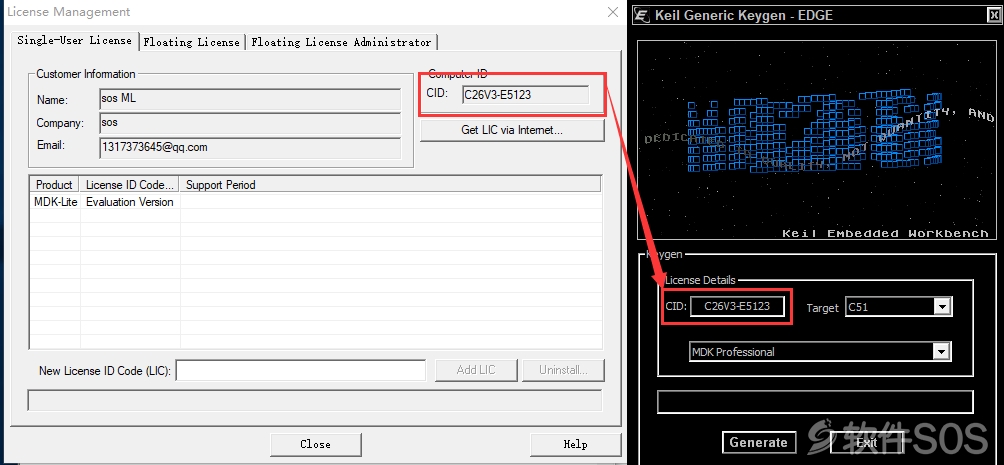1004x465 pixels.
Task: Click the CID field in License Management
Action: point(525,95)
